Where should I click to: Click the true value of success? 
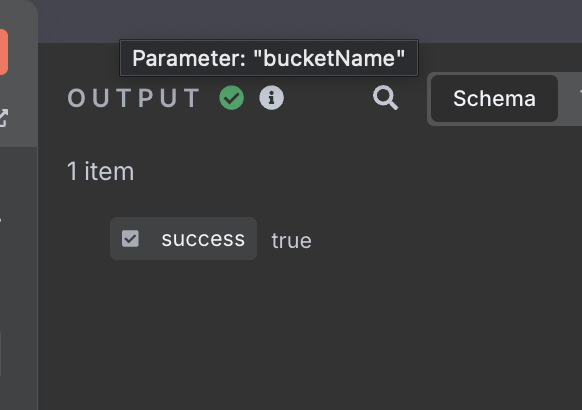point(291,240)
